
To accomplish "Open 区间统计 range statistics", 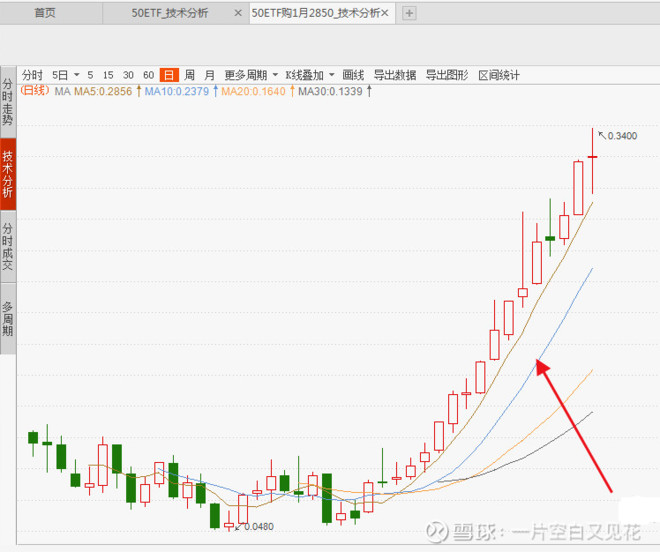I will point(499,75).
